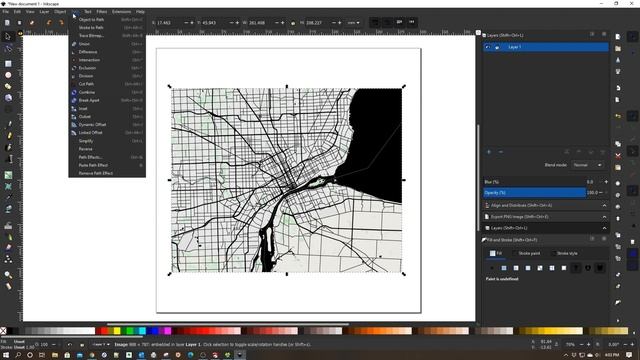Click the Redo toolbar icon
Screen dimensions: 640x360
click(x=61, y=23)
